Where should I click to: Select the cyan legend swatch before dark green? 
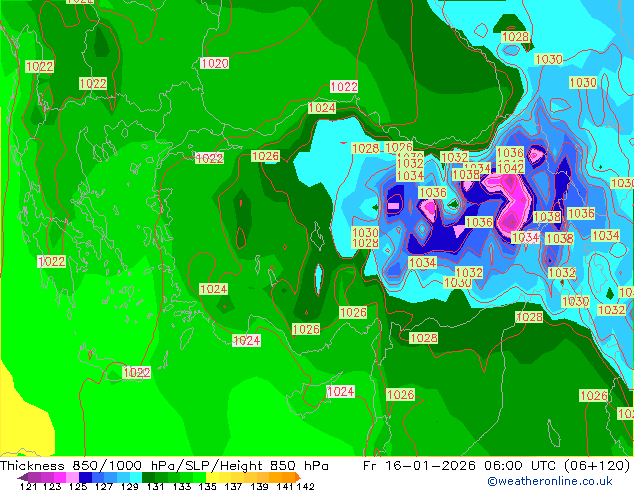[136, 477]
